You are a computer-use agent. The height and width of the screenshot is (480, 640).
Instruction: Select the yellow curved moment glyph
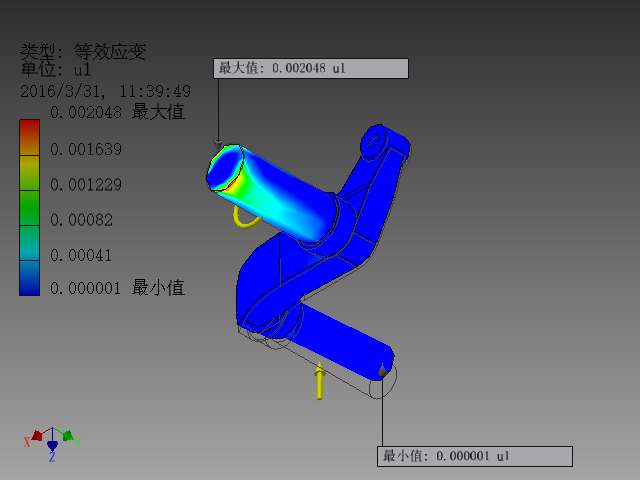[x=246, y=217]
